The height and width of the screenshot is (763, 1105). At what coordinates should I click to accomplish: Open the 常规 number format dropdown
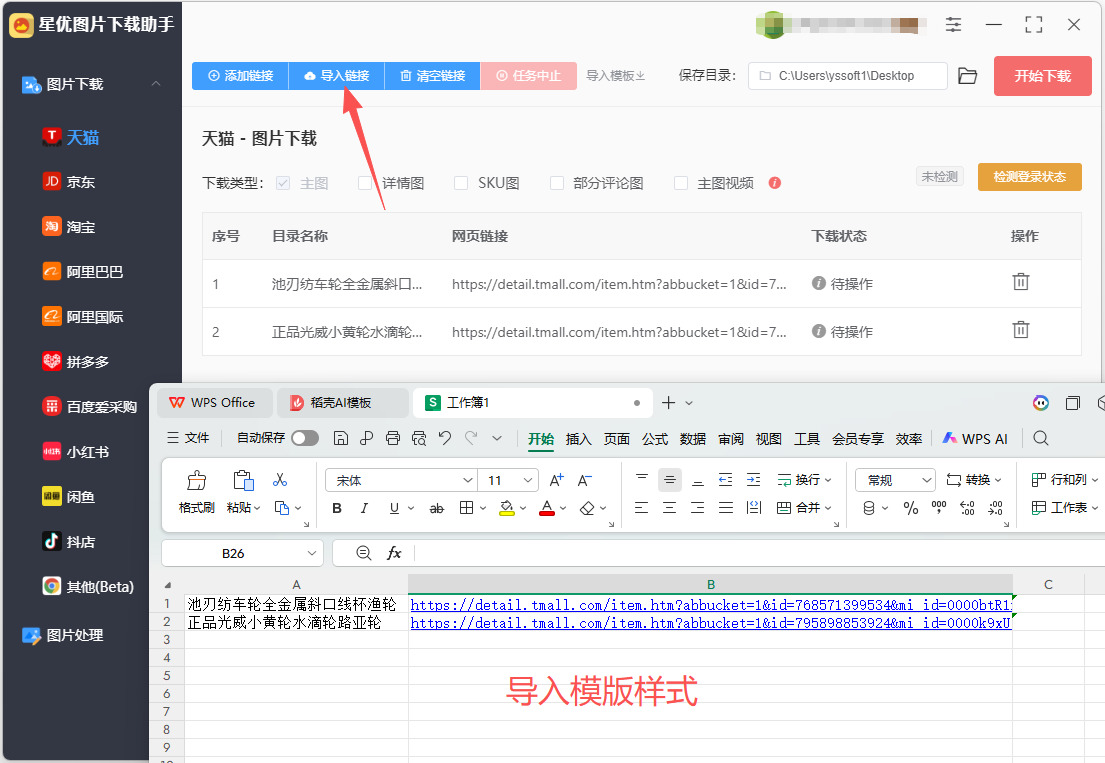(927, 480)
